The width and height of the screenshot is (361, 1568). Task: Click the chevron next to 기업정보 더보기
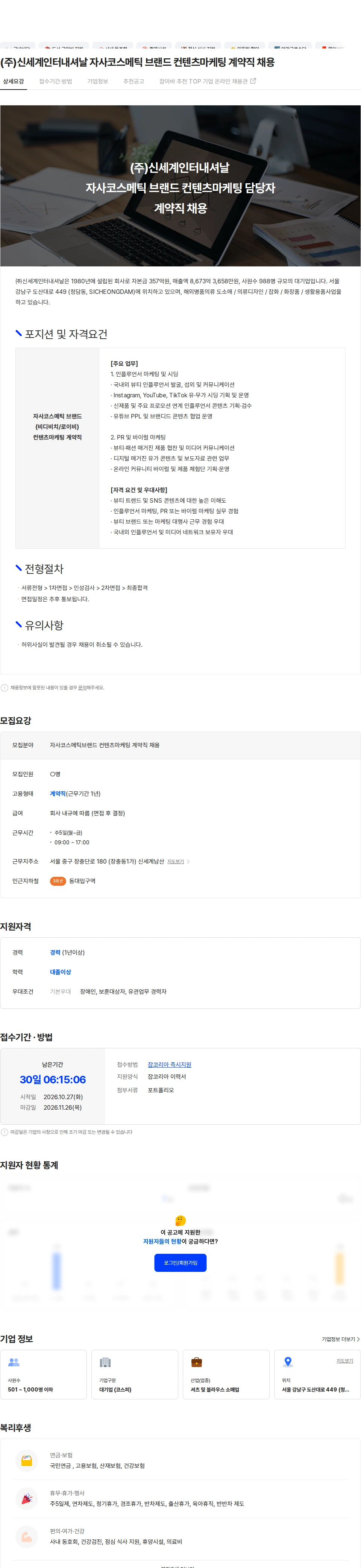tap(358, 1339)
